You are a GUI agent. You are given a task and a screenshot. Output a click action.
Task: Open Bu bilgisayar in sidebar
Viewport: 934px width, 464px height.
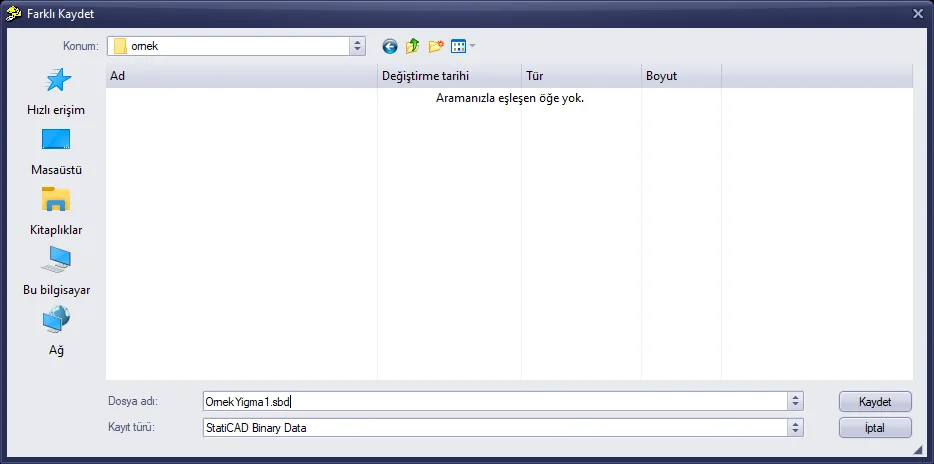[x=56, y=272]
